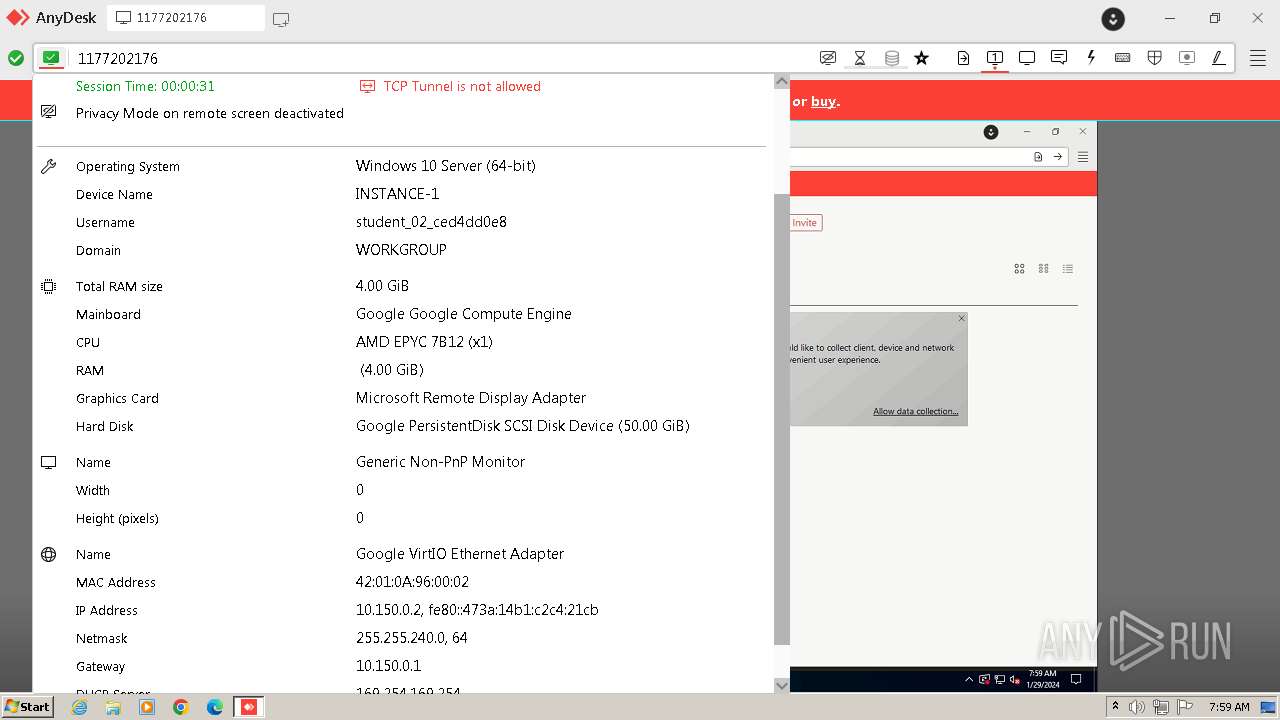Add session to favorites with star icon
The height and width of the screenshot is (720, 1280).
922,58
